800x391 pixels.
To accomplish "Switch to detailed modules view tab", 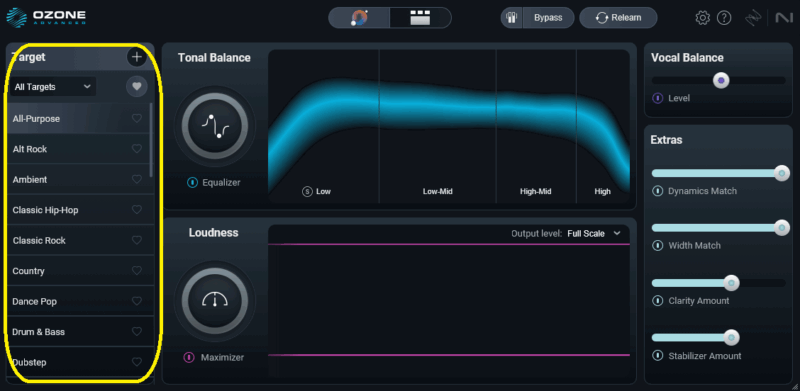I will 420,18.
